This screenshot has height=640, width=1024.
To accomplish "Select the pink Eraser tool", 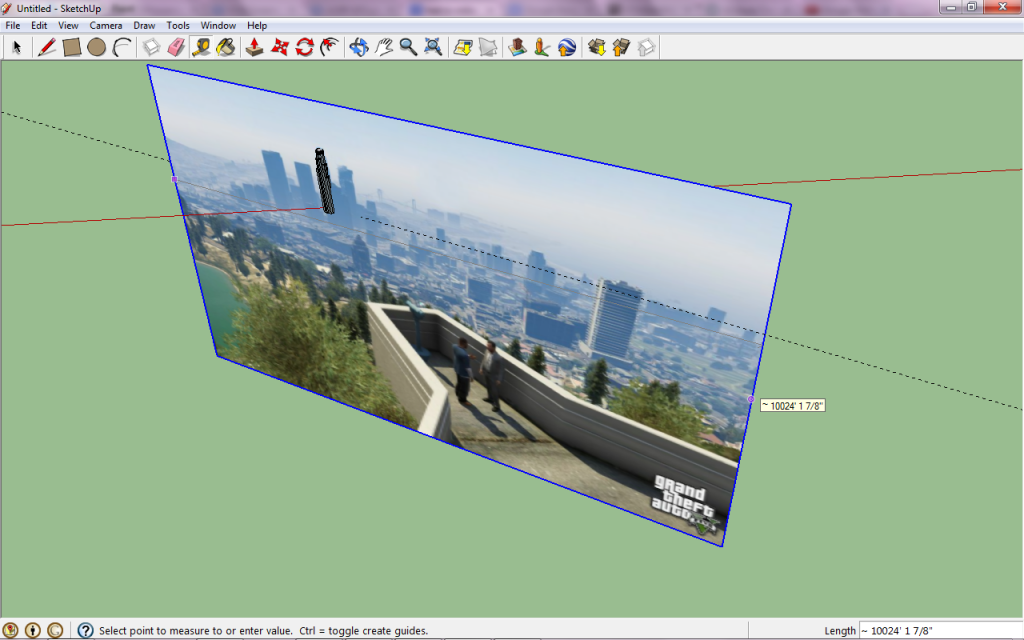I will pos(176,47).
